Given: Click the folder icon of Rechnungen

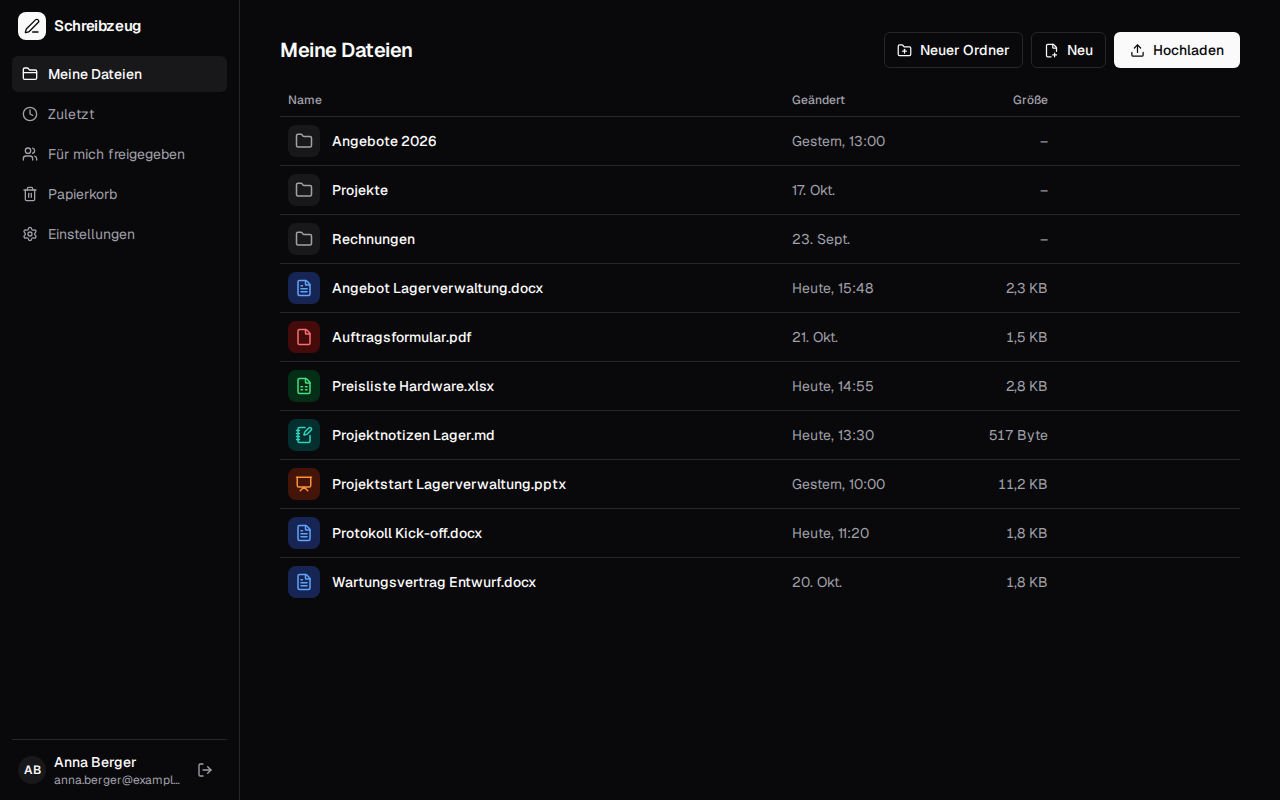Looking at the screenshot, I should point(304,239).
